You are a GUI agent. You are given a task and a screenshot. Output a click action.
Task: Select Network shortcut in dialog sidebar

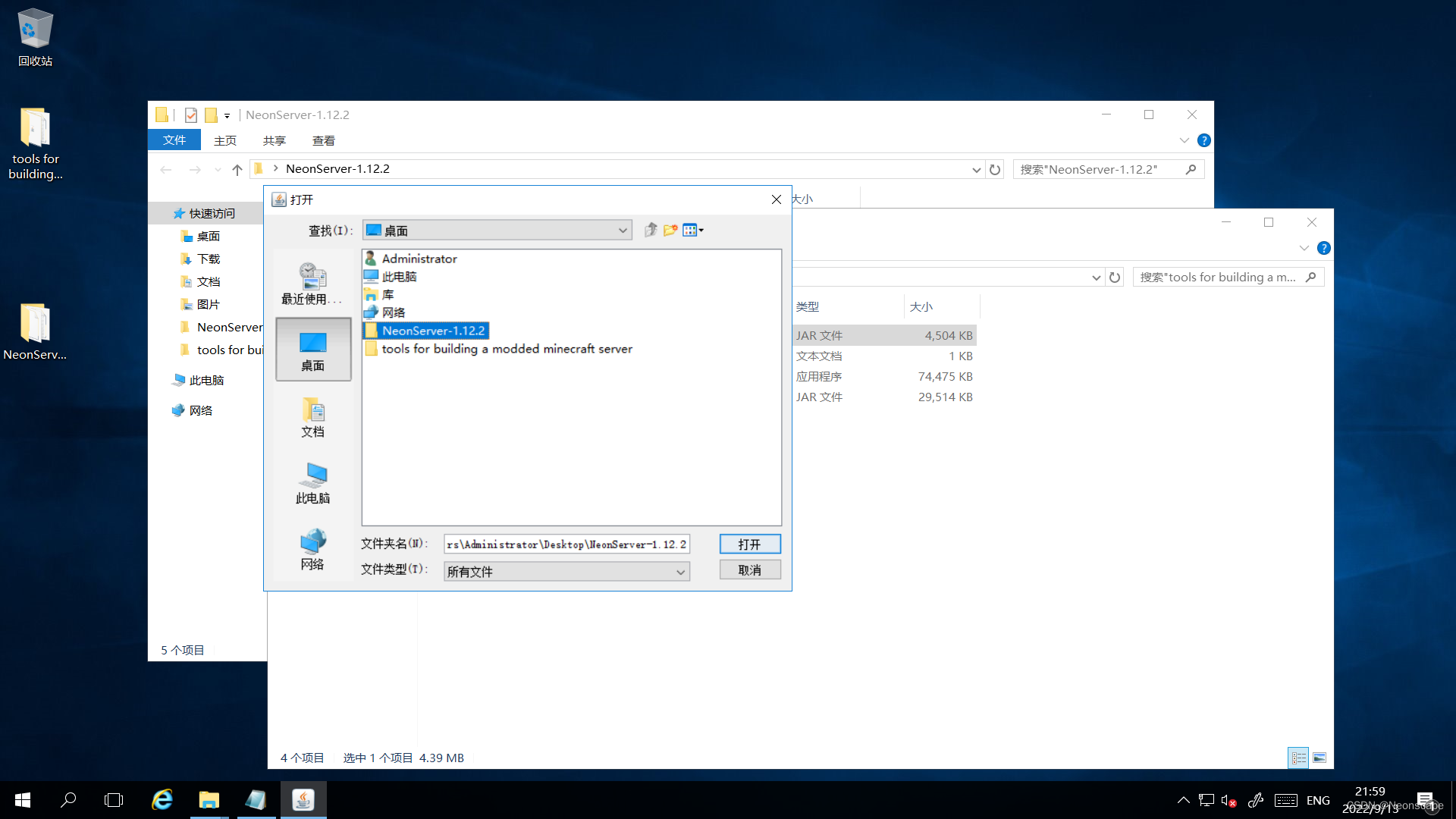point(312,550)
